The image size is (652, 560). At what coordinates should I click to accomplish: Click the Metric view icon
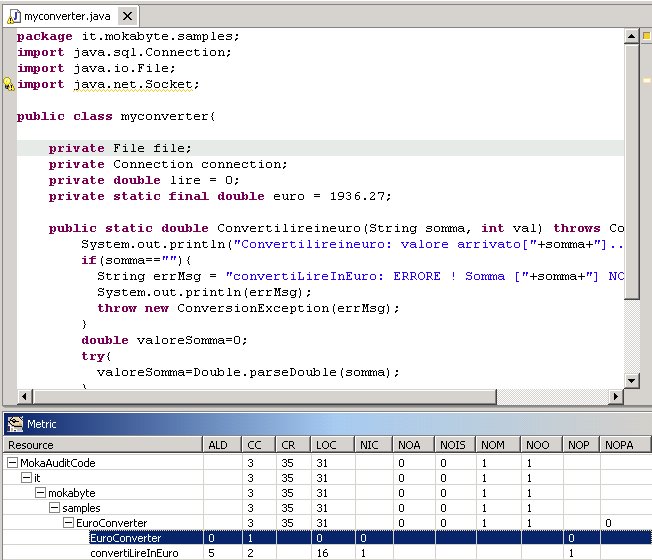pos(15,424)
